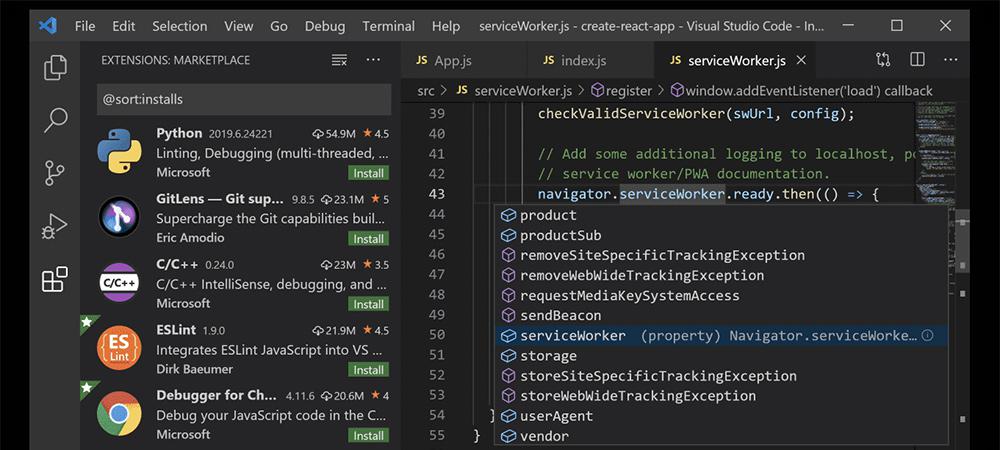Screen dimensions: 1000x450
Task: Open Extensions panel More Actions ellipsis
Action: tap(373, 60)
